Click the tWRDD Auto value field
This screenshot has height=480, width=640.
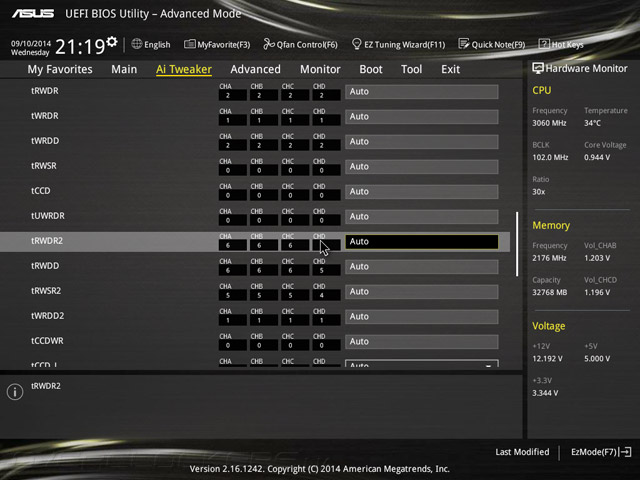click(422, 142)
